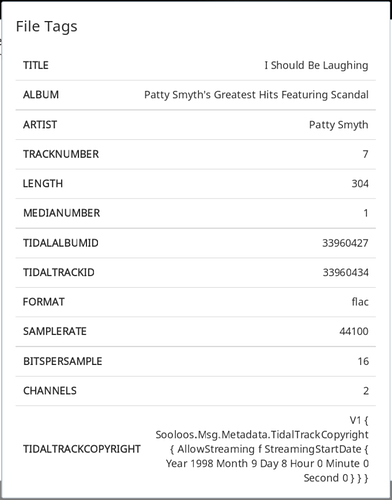The width and height of the screenshot is (392, 500).
Task: Click the TIDALALBUMID value 33960427
Action: (x=345, y=243)
